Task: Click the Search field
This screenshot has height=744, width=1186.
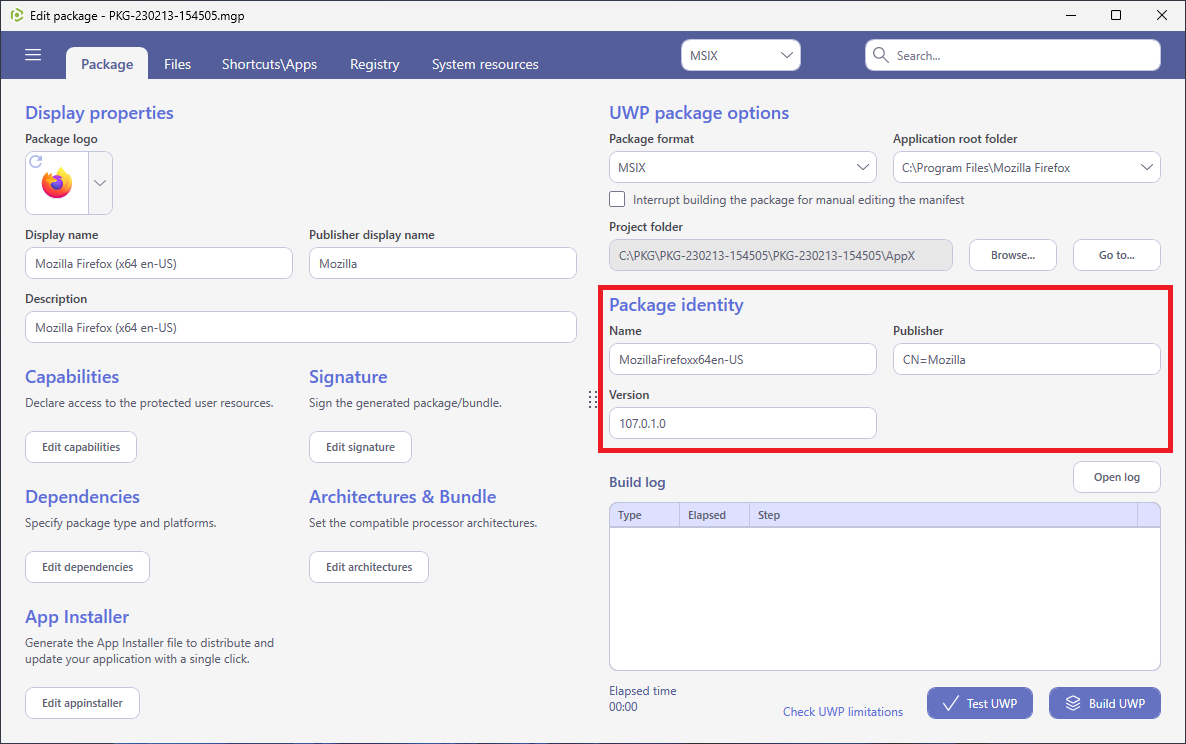Action: (x=1013, y=55)
